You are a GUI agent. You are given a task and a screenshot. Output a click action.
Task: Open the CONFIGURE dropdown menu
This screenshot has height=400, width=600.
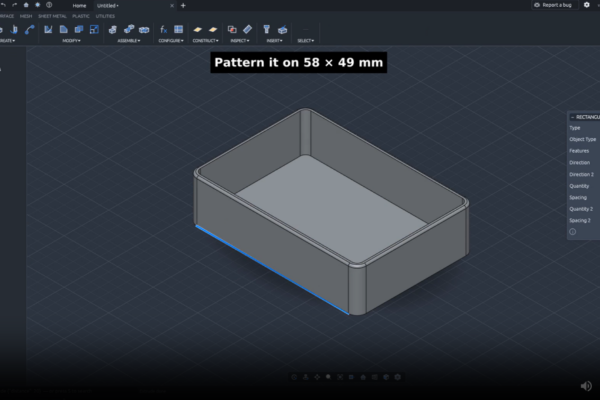tap(171, 41)
